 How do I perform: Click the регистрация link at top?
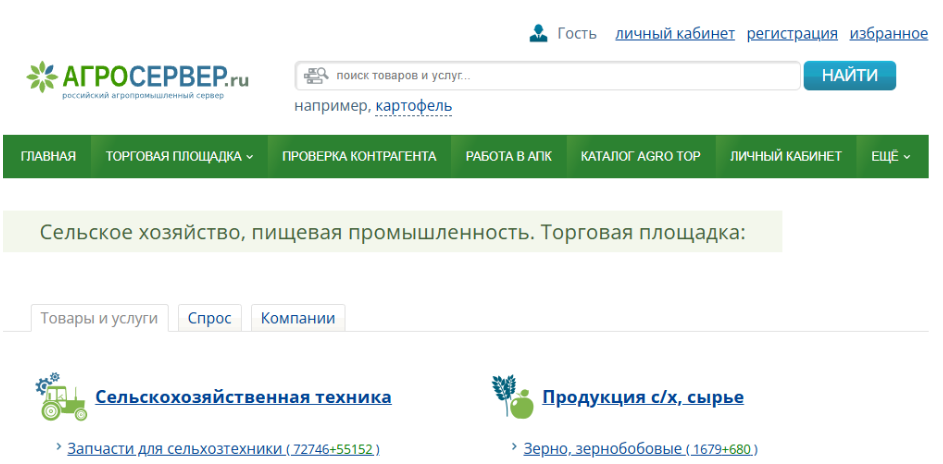pyautogui.click(x=792, y=33)
